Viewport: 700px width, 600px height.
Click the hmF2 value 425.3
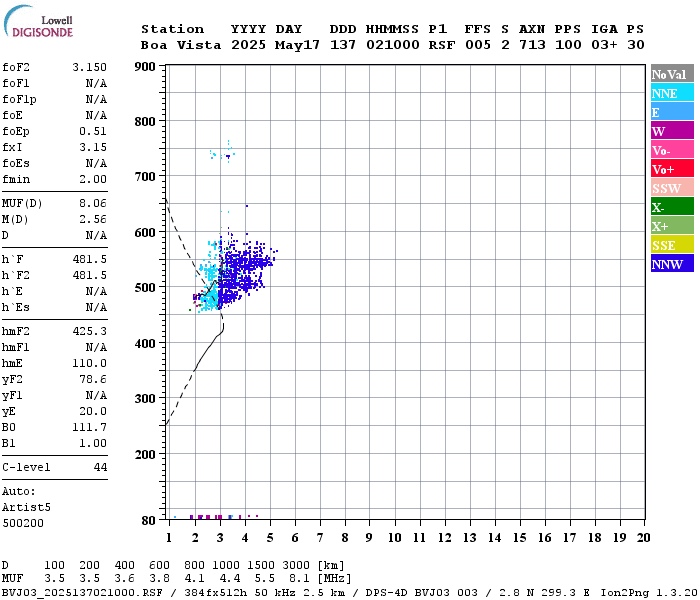[90, 331]
